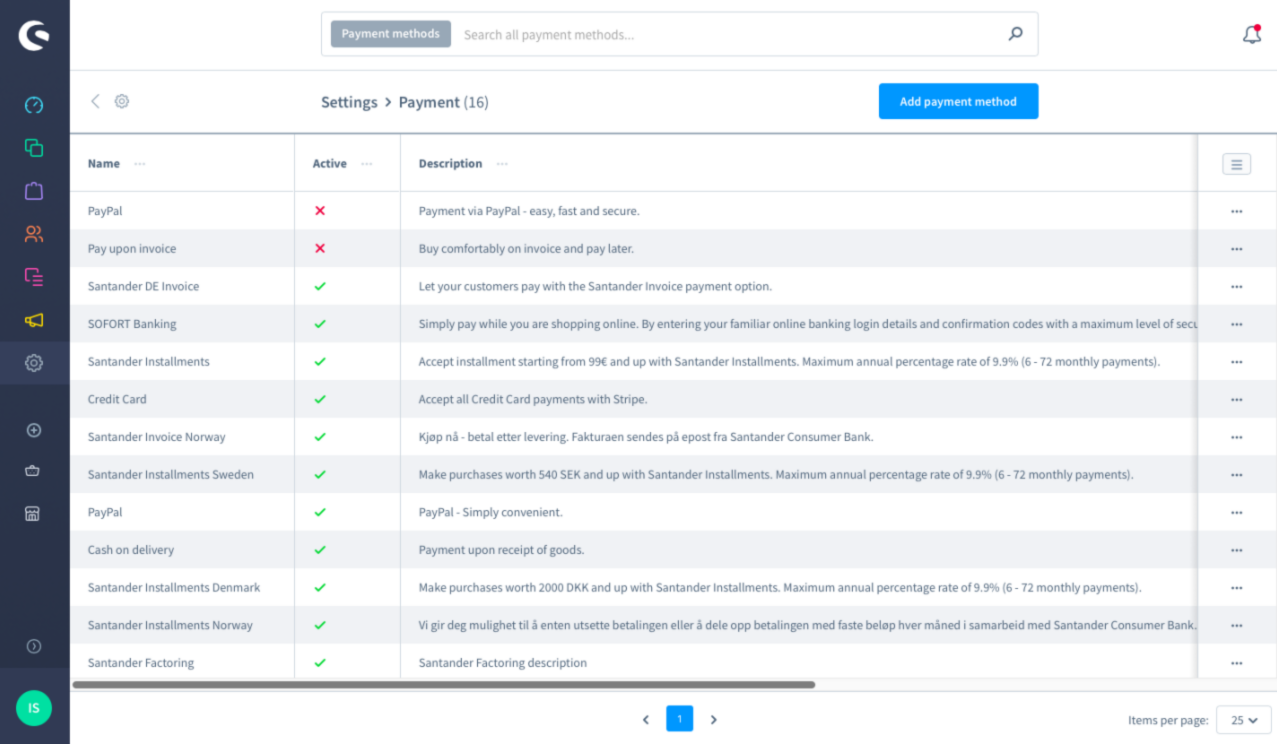This screenshot has width=1277, height=744.
Task: Open Santander Installments name cell
Action: tap(149, 362)
